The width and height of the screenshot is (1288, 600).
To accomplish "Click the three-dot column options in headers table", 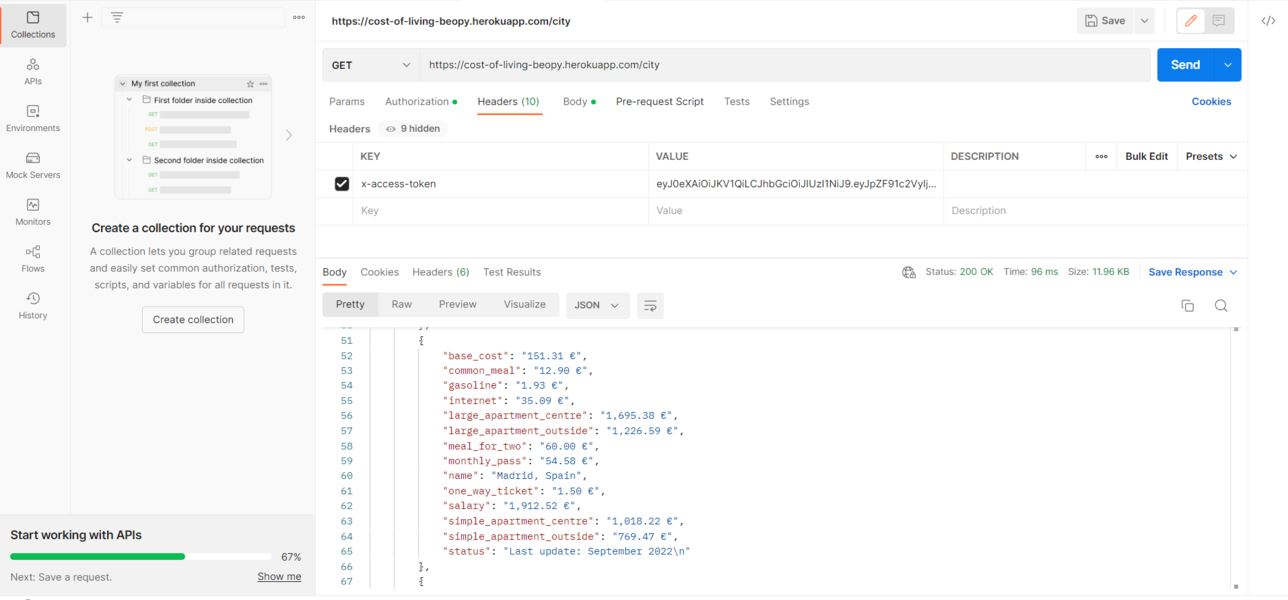I will coord(1101,156).
